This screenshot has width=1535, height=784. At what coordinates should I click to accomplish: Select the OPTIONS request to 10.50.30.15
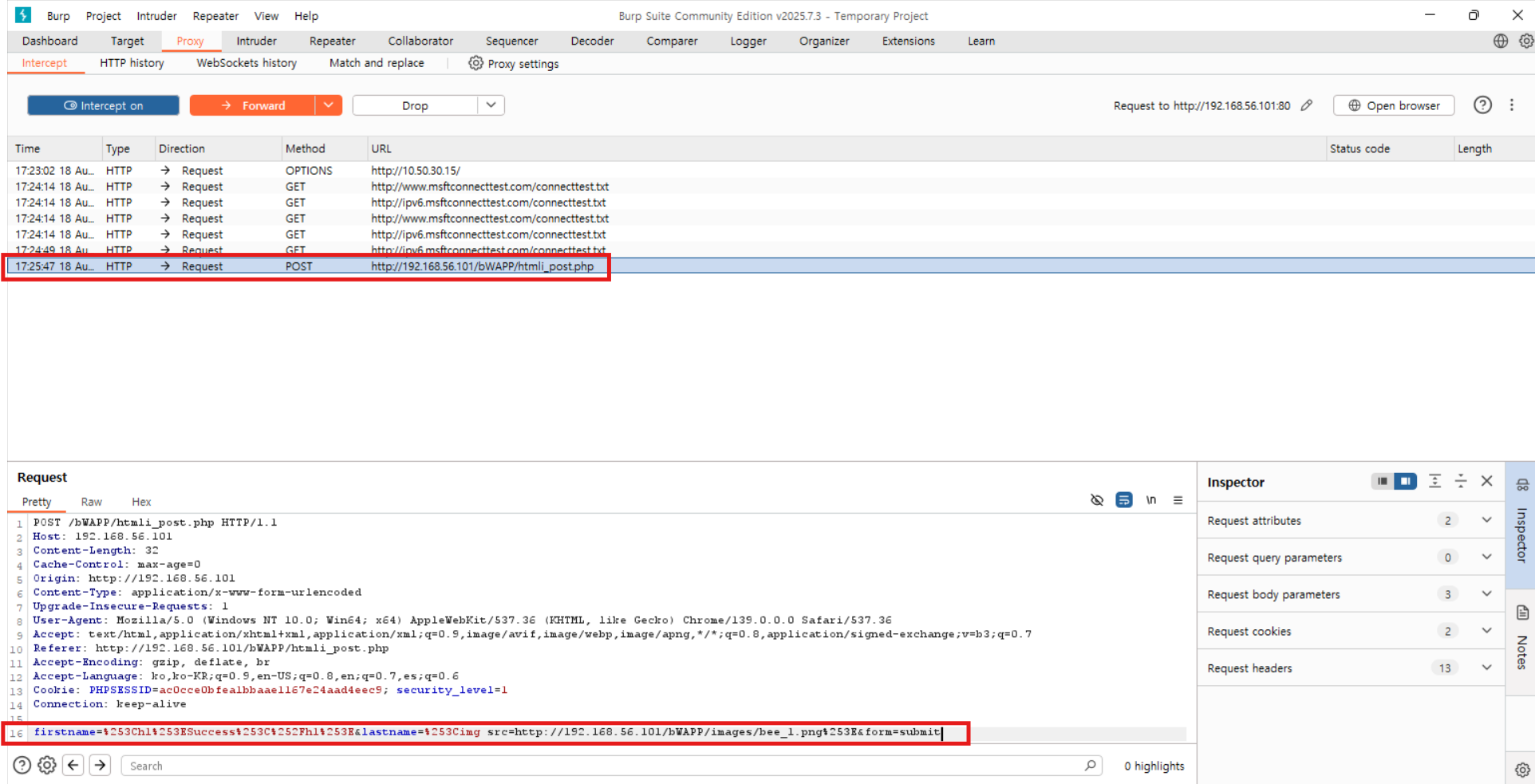pos(771,171)
